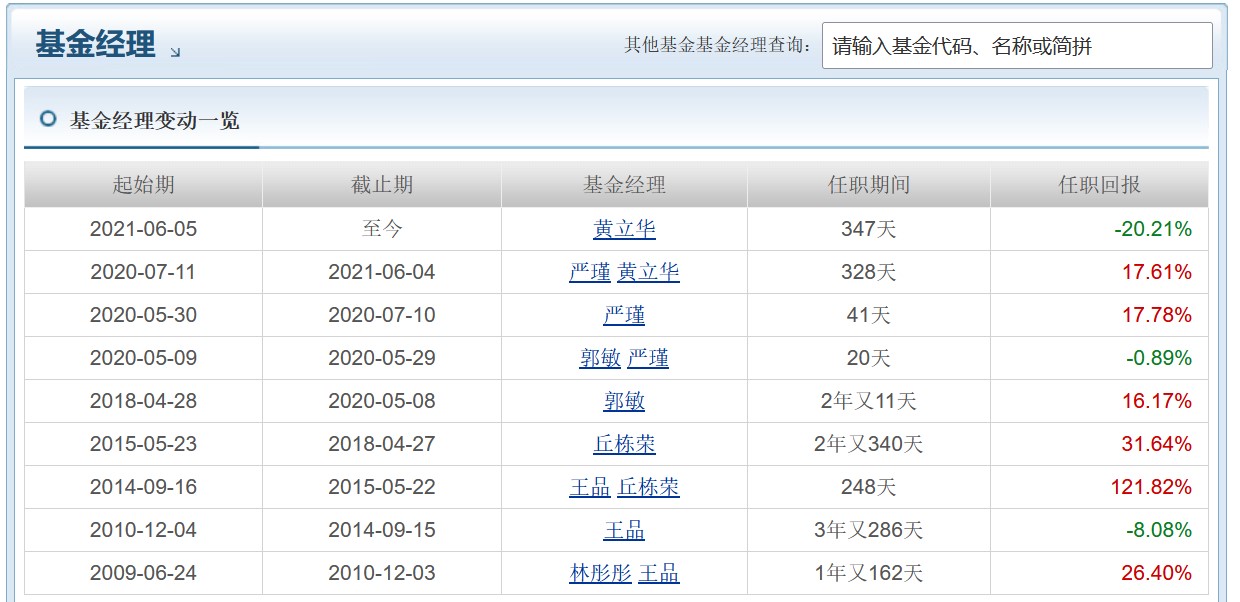The width and height of the screenshot is (1240, 602).
Task: Open 丘栋荣 link in the 2014-09-16 row
Action: click(648, 487)
